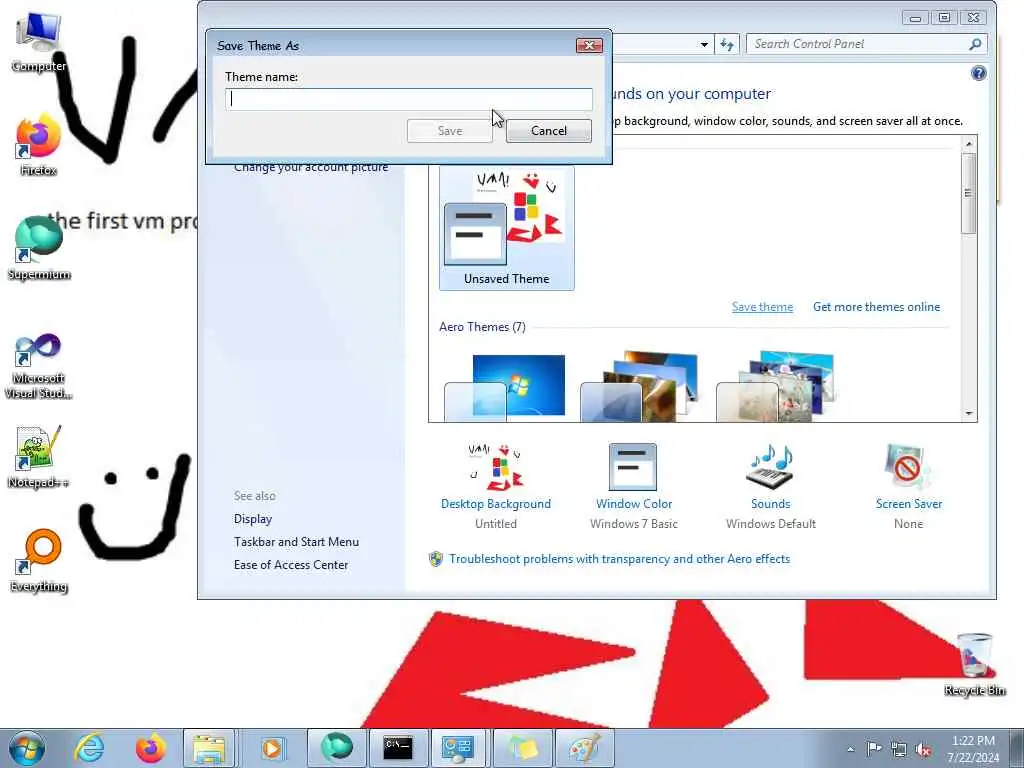Expand the address bar history dropdown

coord(704,44)
